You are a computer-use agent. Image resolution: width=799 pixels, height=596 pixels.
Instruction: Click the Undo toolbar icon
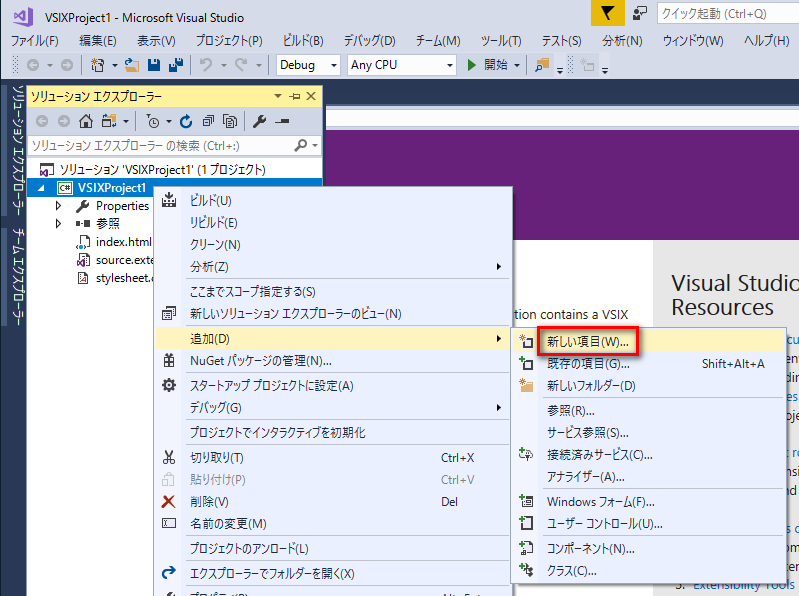point(206,65)
